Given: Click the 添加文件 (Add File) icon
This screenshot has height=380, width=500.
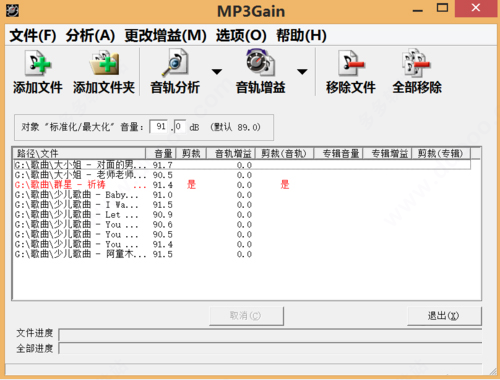Looking at the screenshot, I should (38, 63).
